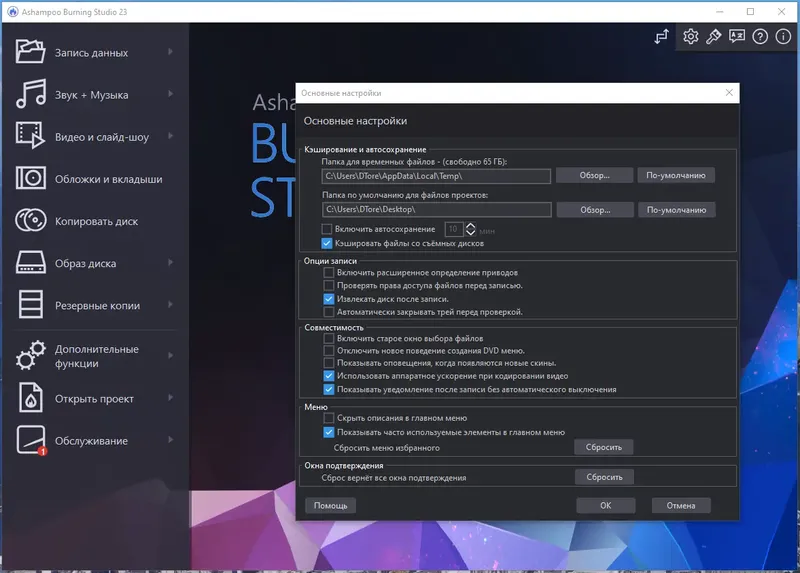Click the temp folder path input field
The width and height of the screenshot is (800, 573).
436,176
